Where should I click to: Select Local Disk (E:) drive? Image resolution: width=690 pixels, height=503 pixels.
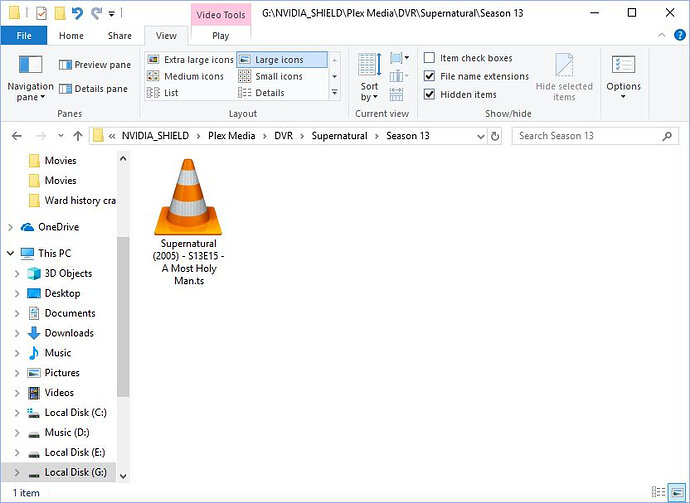tap(66, 452)
